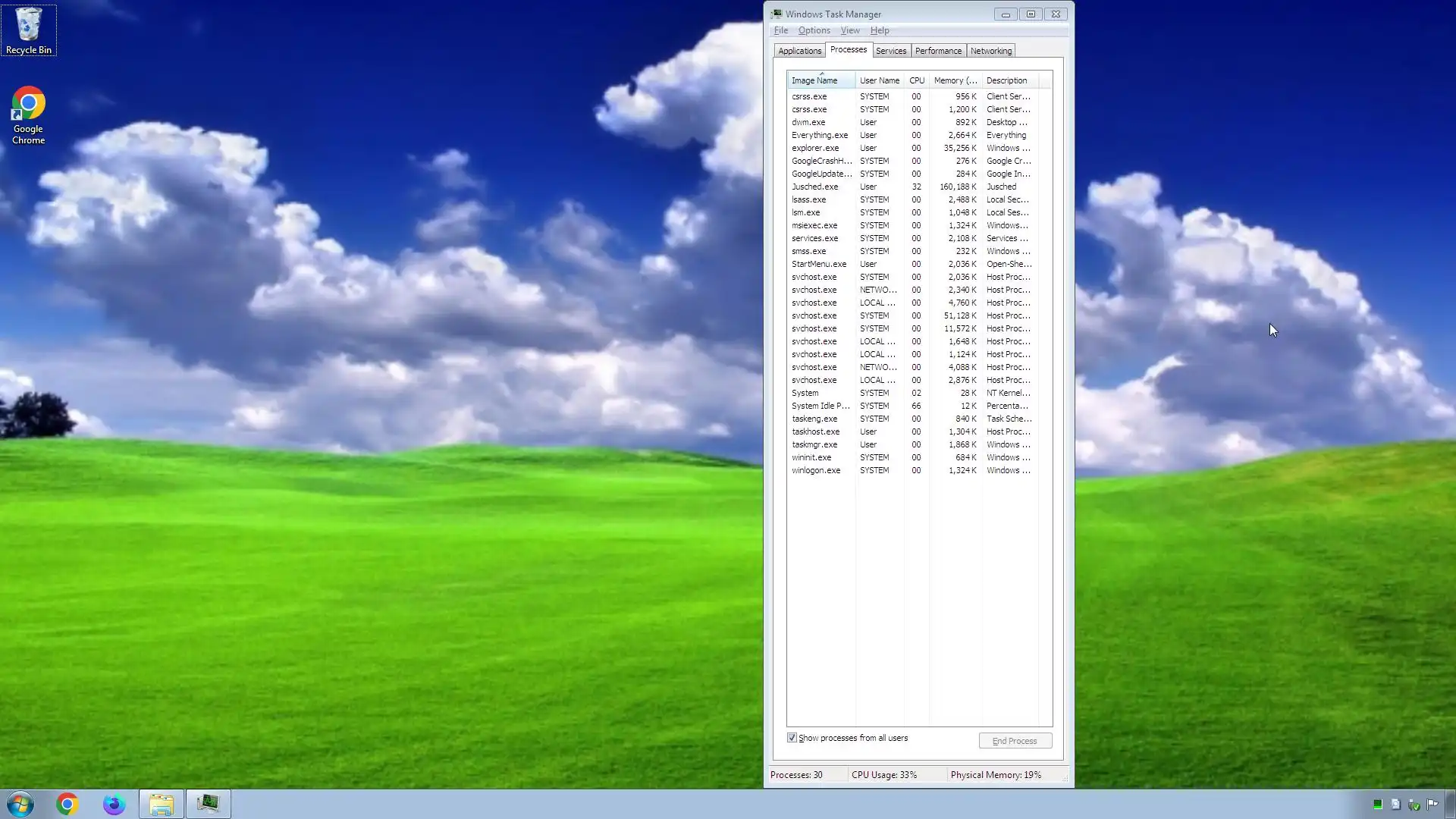The height and width of the screenshot is (819, 1456).
Task: Launch Chrome from the taskbar
Action: pos(67,804)
